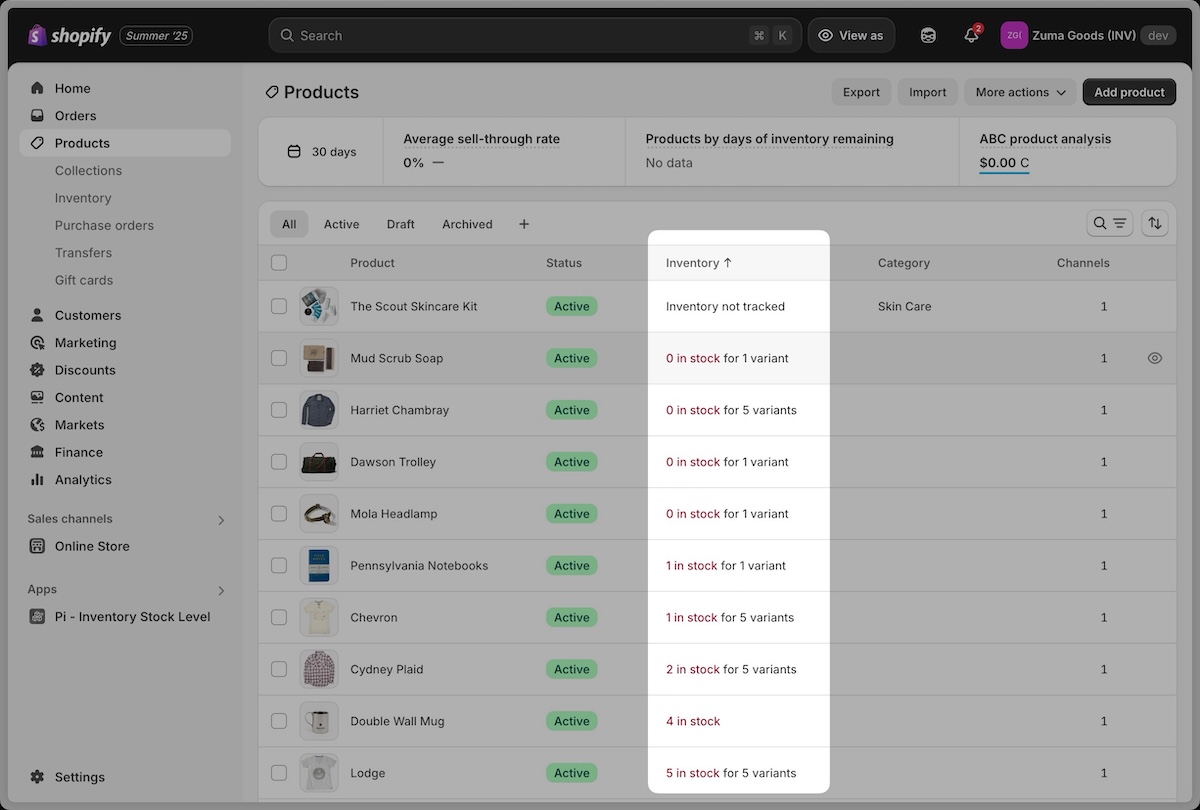Switch to the Draft tab
Viewport: 1200px width, 810px height.
pyautogui.click(x=400, y=224)
